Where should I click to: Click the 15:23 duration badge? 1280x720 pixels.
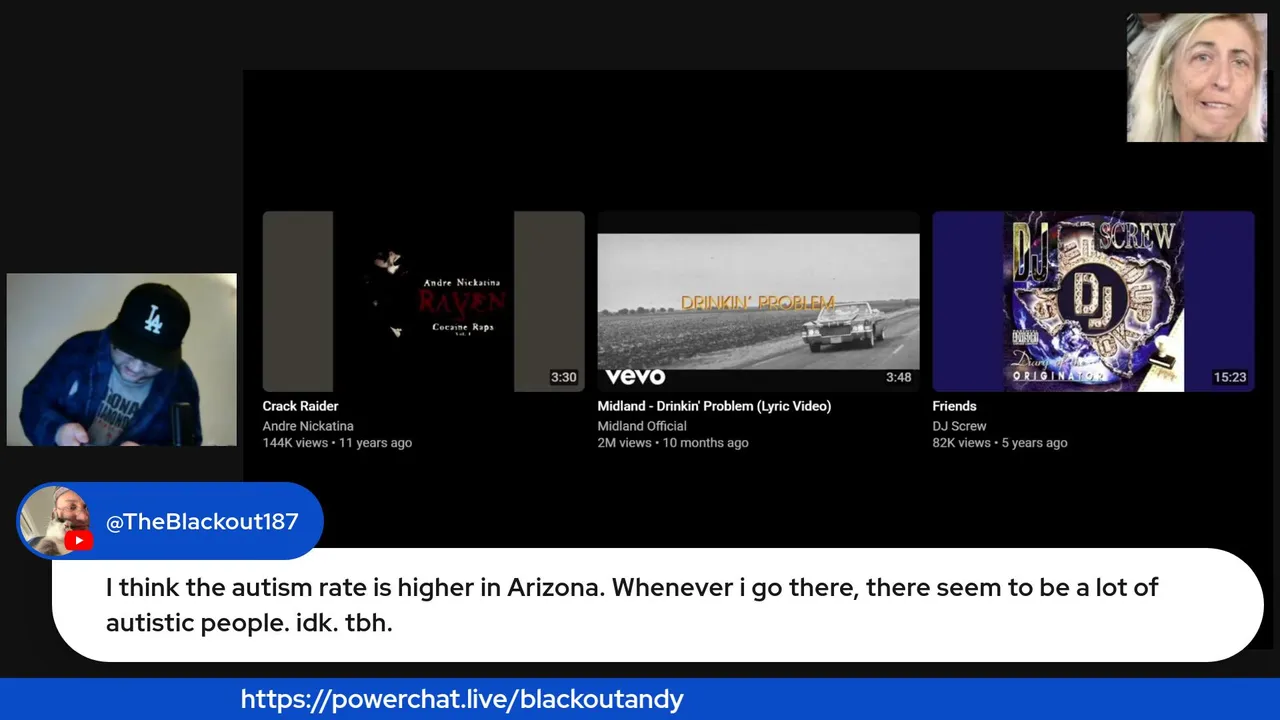click(1230, 377)
